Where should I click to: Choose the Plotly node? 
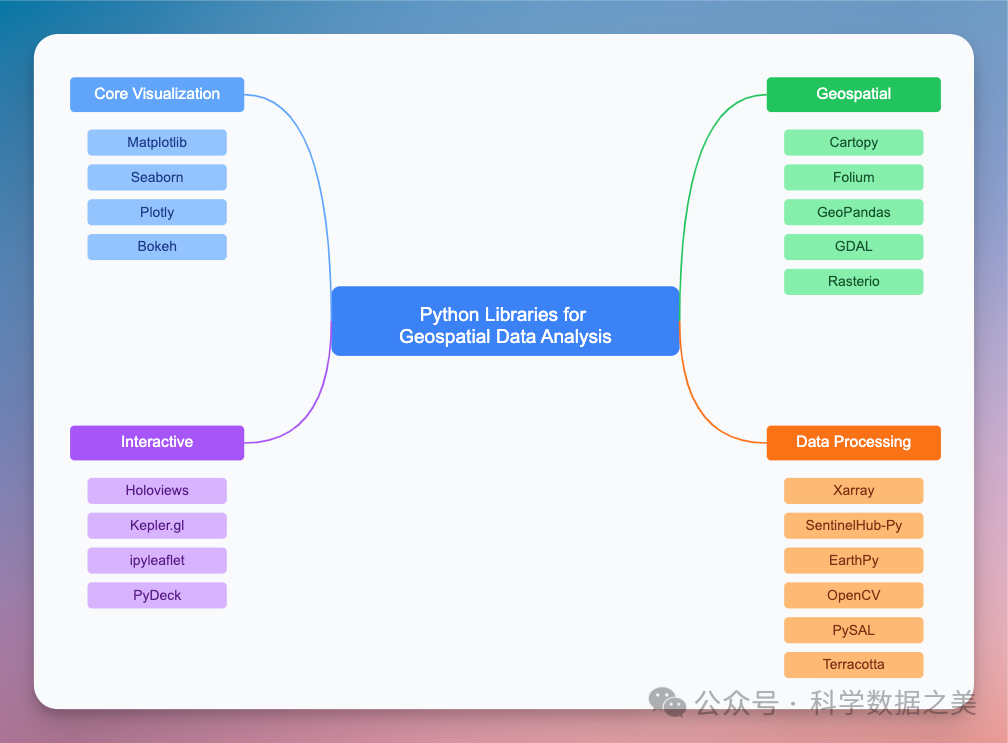(x=157, y=212)
